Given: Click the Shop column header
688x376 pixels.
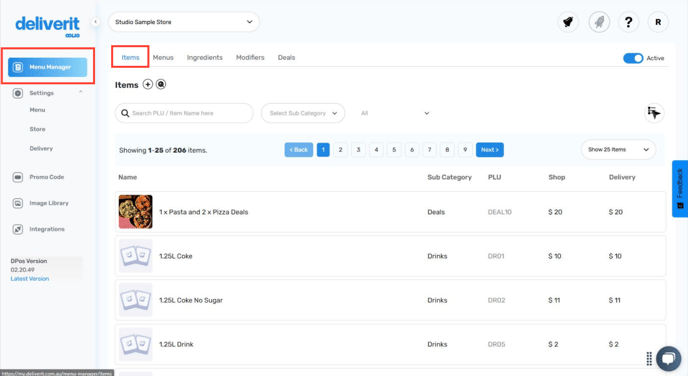Looking at the screenshot, I should pyautogui.click(x=556, y=177).
